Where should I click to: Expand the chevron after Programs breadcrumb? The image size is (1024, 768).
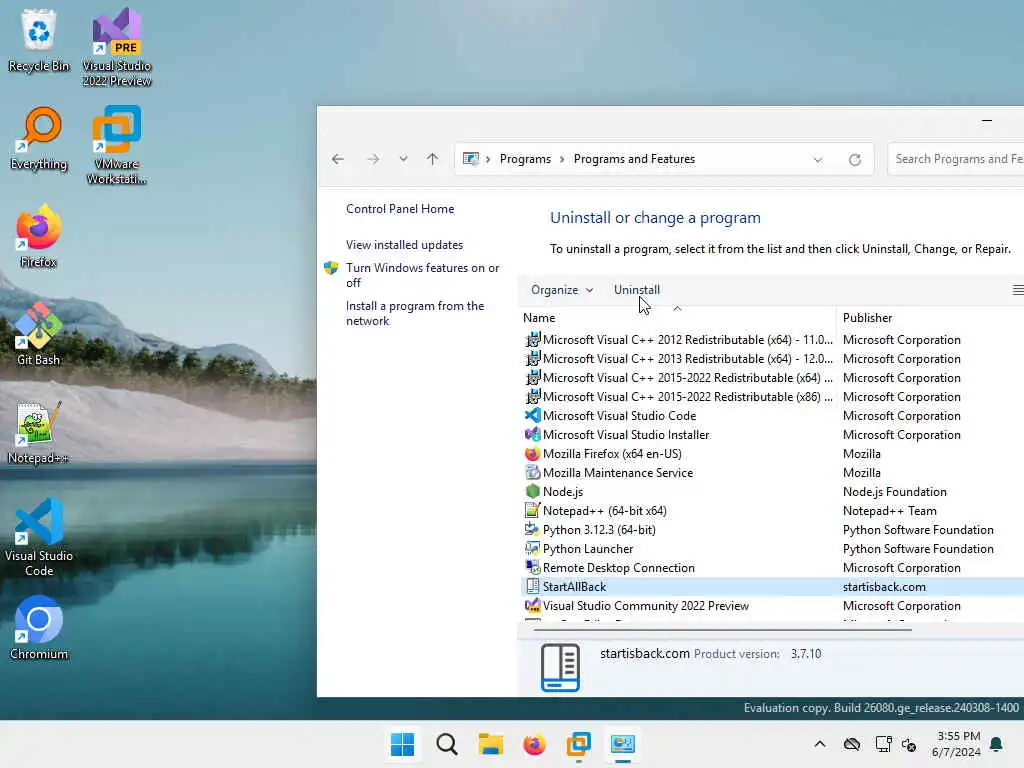(562, 159)
